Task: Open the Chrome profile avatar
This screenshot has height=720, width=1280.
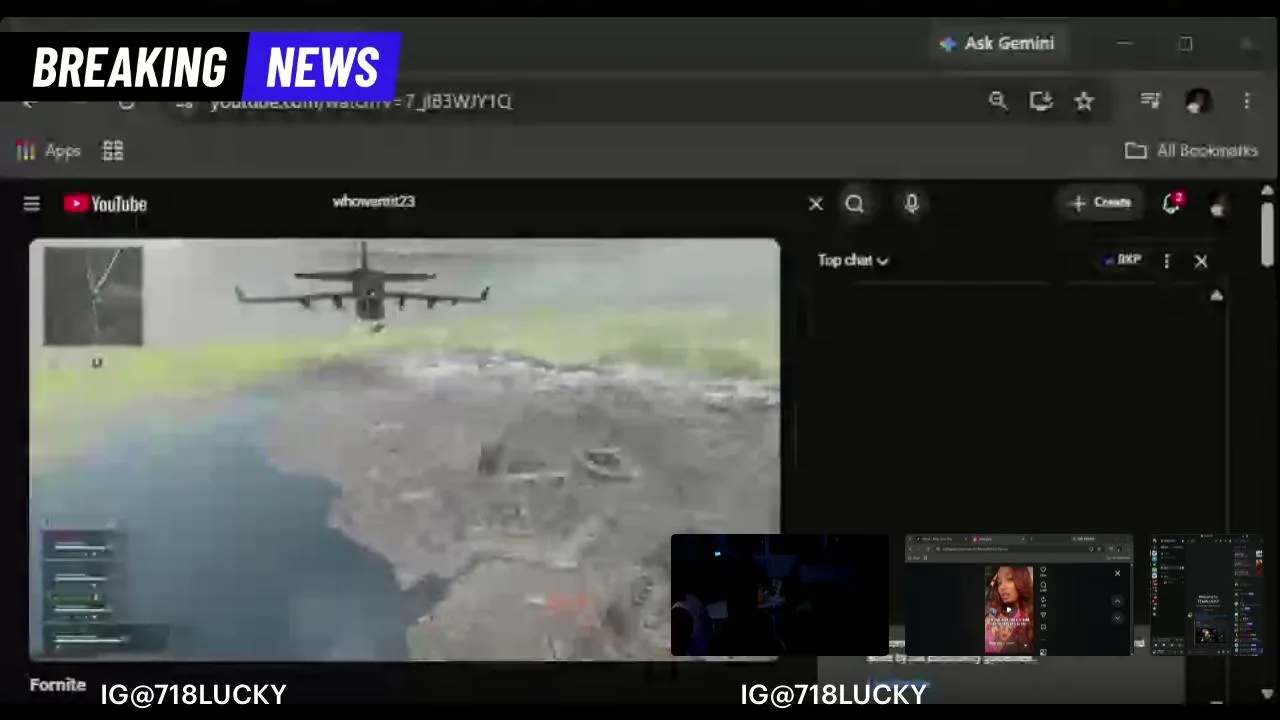Action: 1198,101
